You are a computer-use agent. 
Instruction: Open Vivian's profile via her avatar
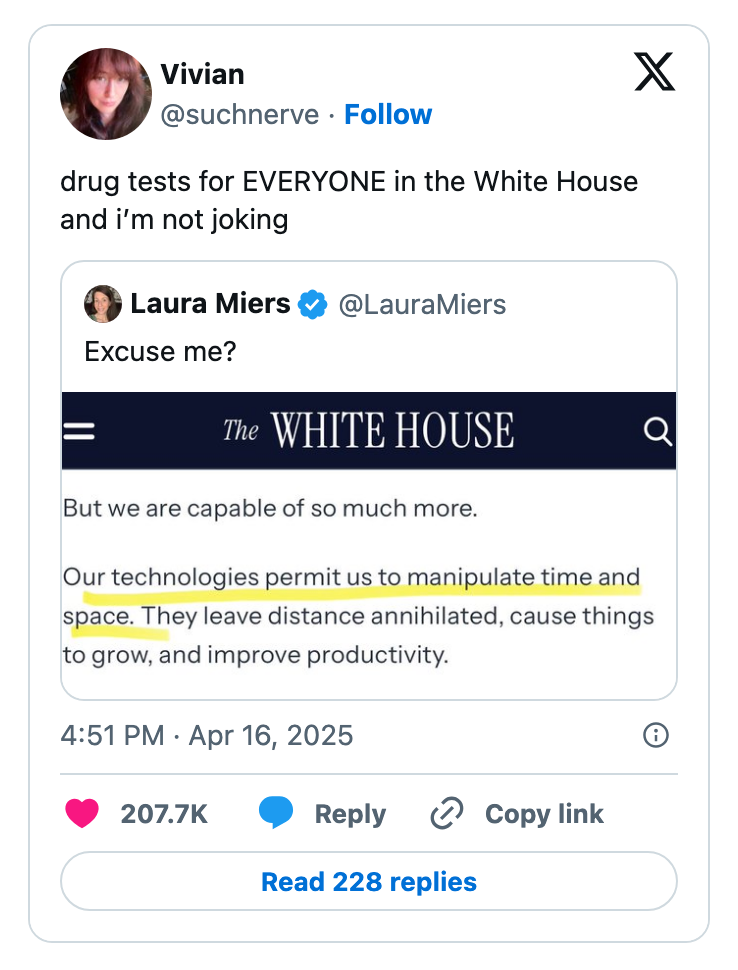[x=106, y=93]
